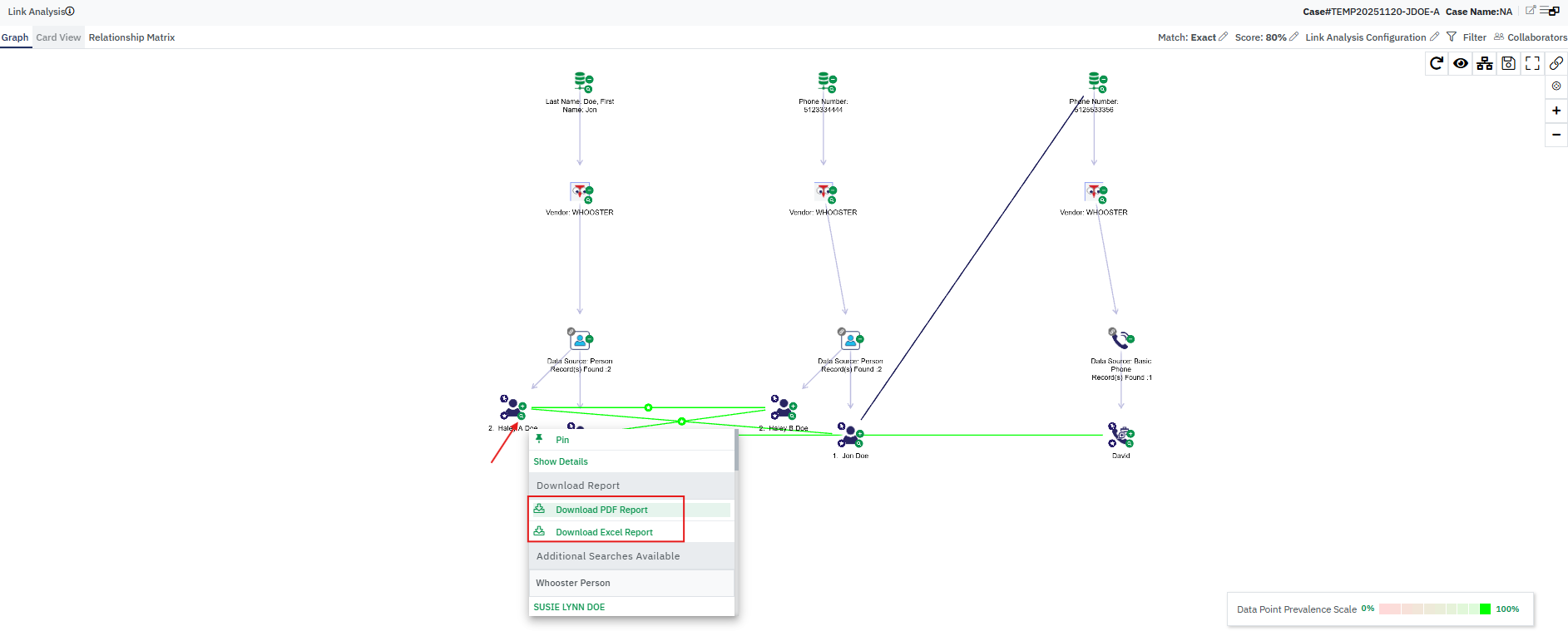Edit Link Analysis Configuration pencil icon
Image resolution: width=1568 pixels, height=631 pixels.
tap(1434, 37)
